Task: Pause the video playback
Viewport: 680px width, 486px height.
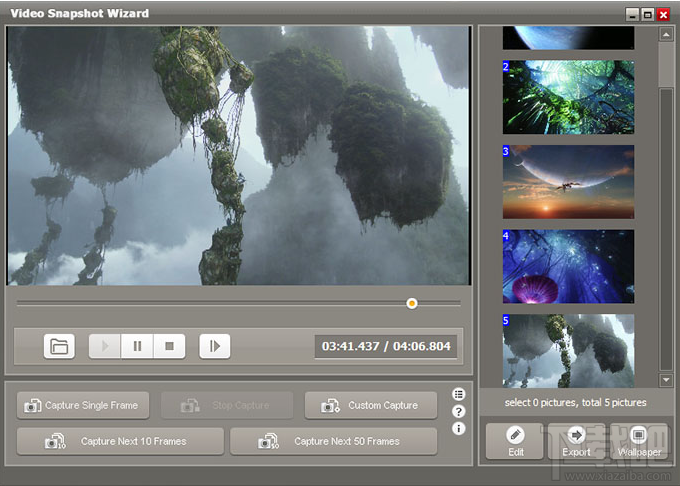Action: (137, 346)
